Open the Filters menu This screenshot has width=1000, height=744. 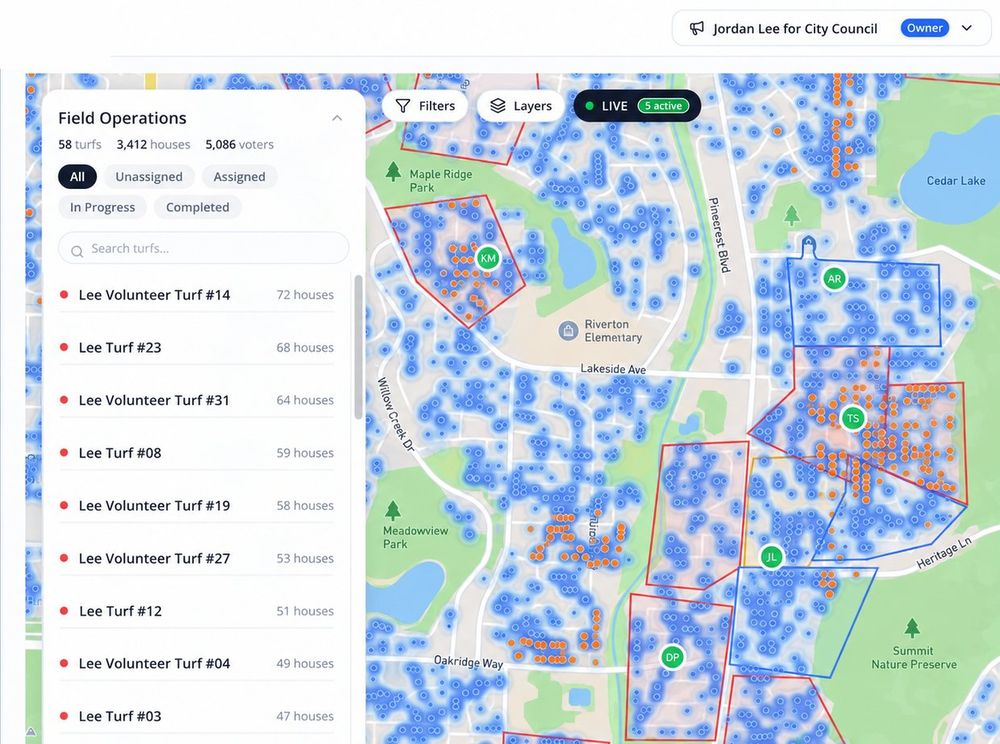[425, 106]
